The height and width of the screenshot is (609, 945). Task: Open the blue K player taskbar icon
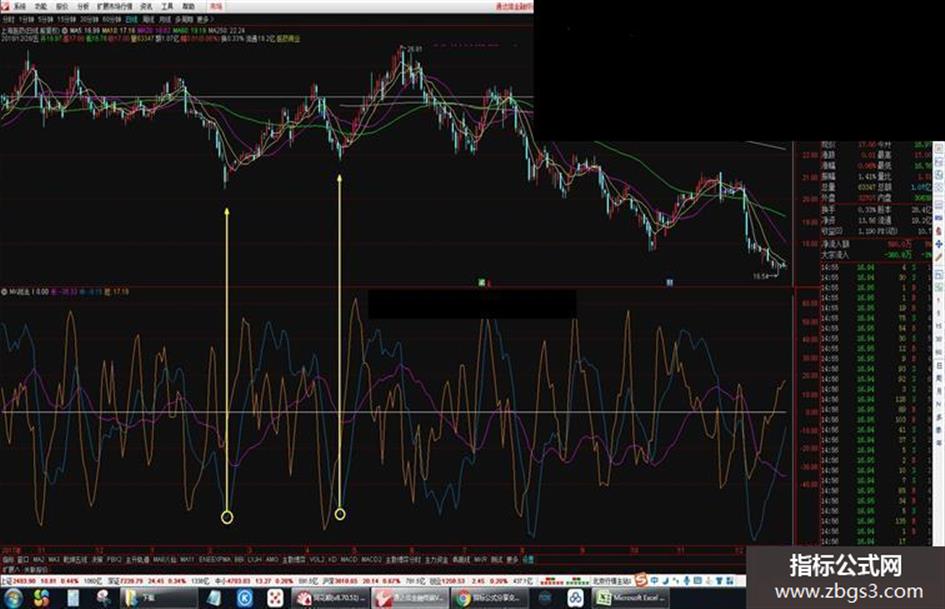[x=245, y=598]
